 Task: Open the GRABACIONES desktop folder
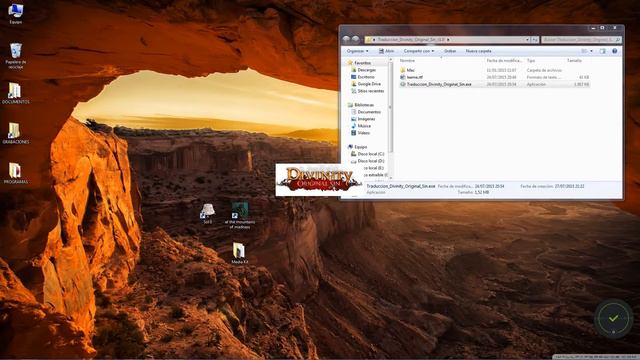tap(16, 133)
